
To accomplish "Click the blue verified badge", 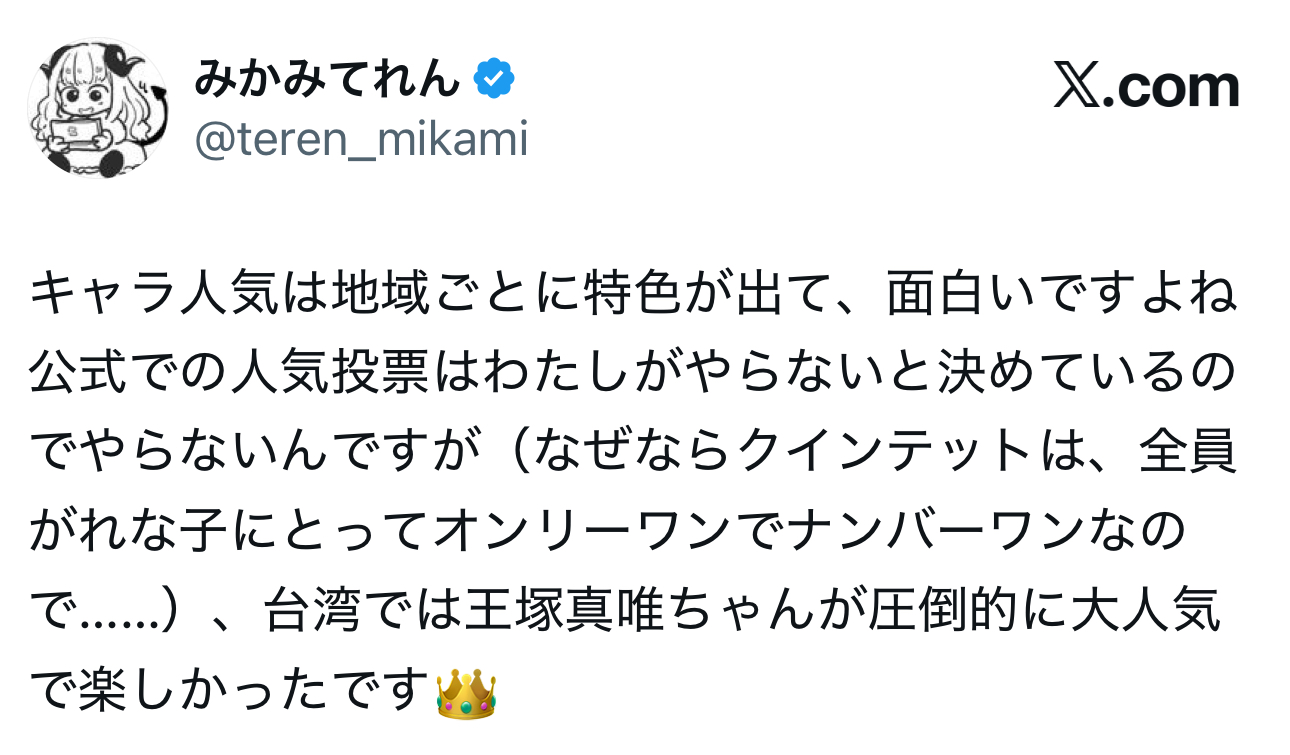I will click(x=494, y=79).
